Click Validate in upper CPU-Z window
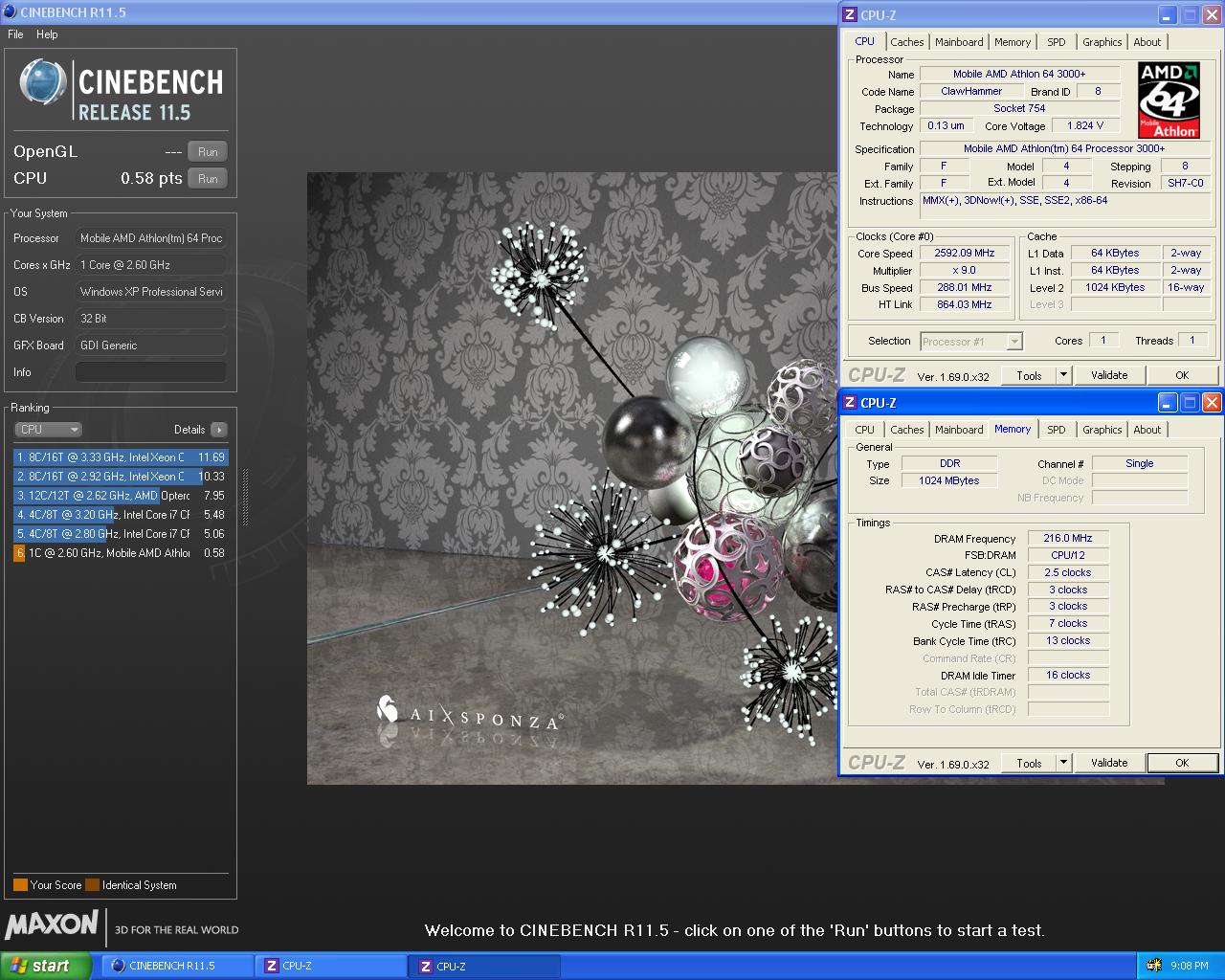The image size is (1225, 980). tap(1109, 376)
